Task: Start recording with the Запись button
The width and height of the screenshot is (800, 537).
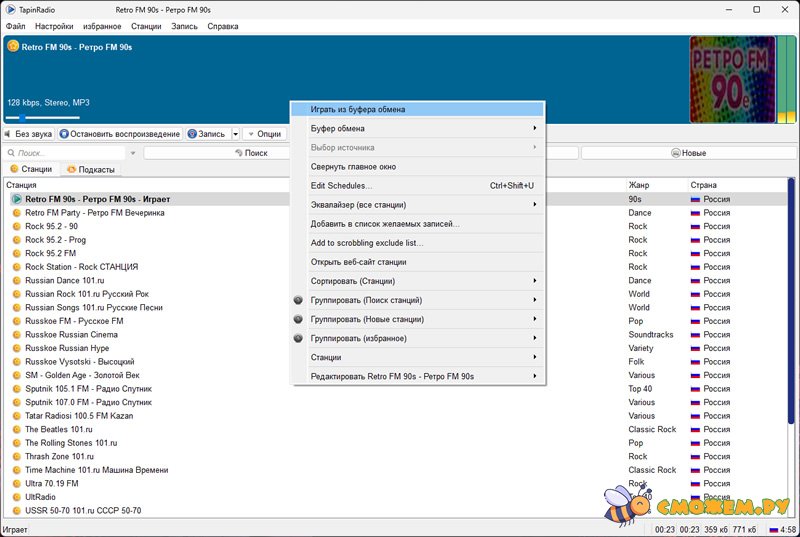Action: point(206,134)
